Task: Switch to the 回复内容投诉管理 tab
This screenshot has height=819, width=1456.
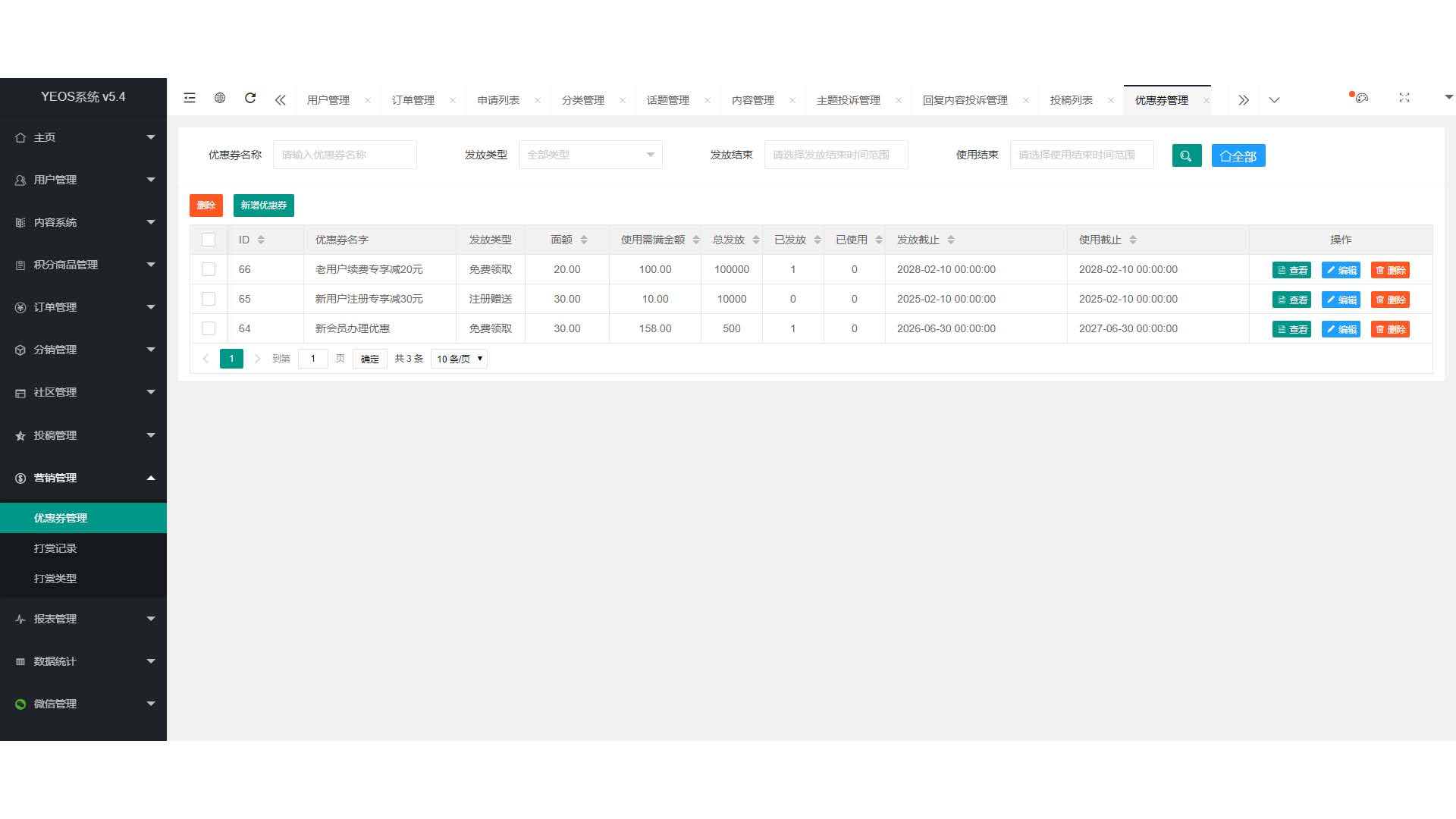Action: pyautogui.click(x=965, y=100)
